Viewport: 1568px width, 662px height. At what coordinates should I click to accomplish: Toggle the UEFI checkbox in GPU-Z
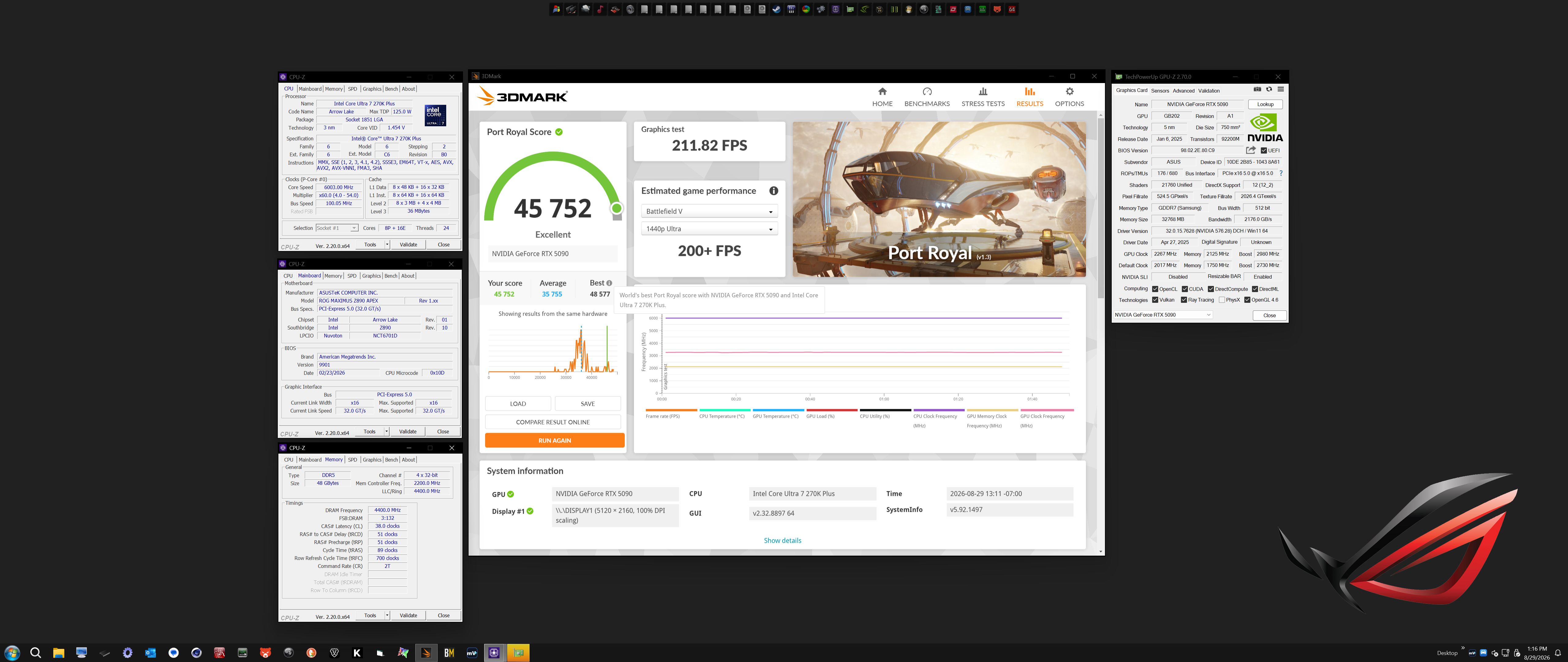(1264, 150)
